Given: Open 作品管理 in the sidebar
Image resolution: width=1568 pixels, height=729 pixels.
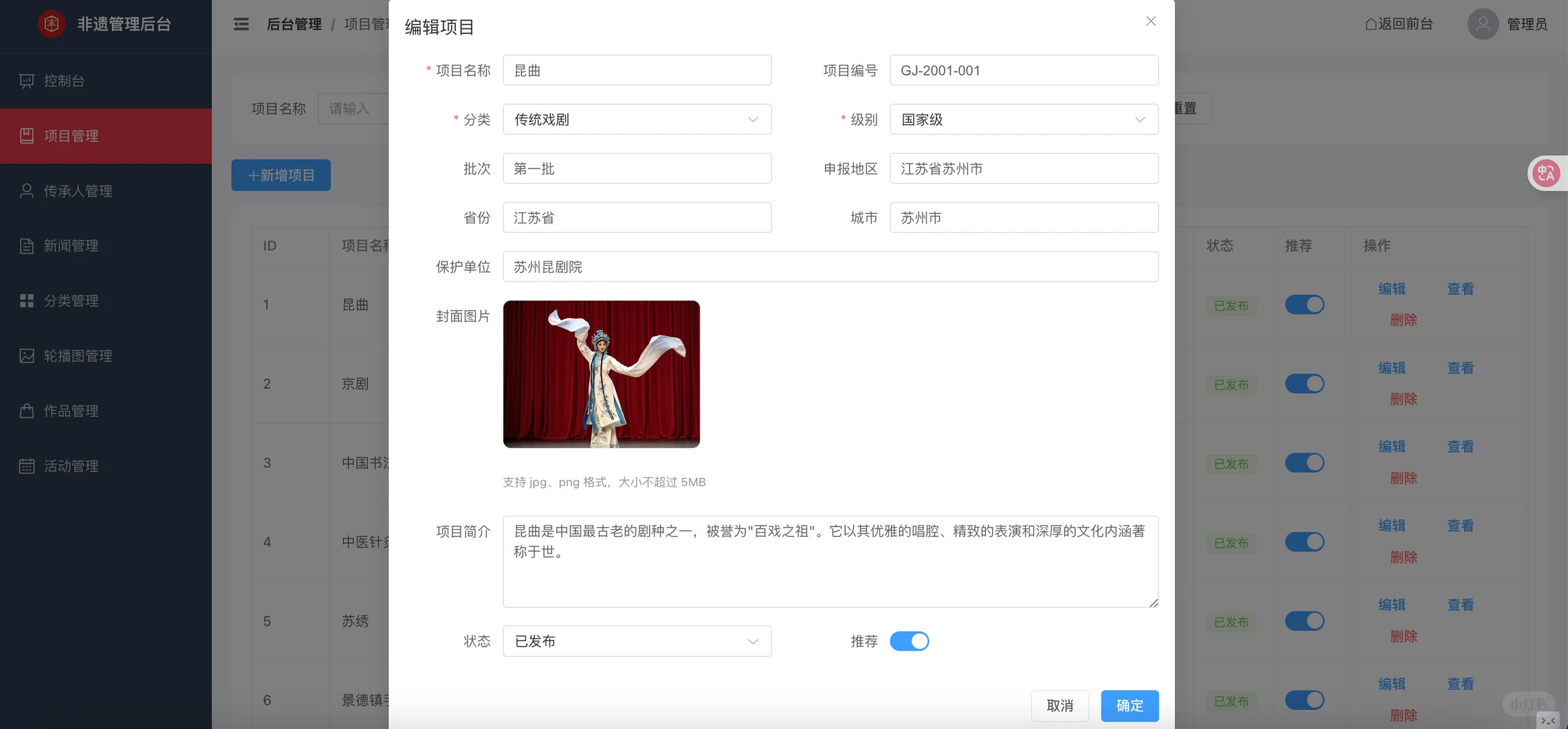Looking at the screenshot, I should 71,410.
